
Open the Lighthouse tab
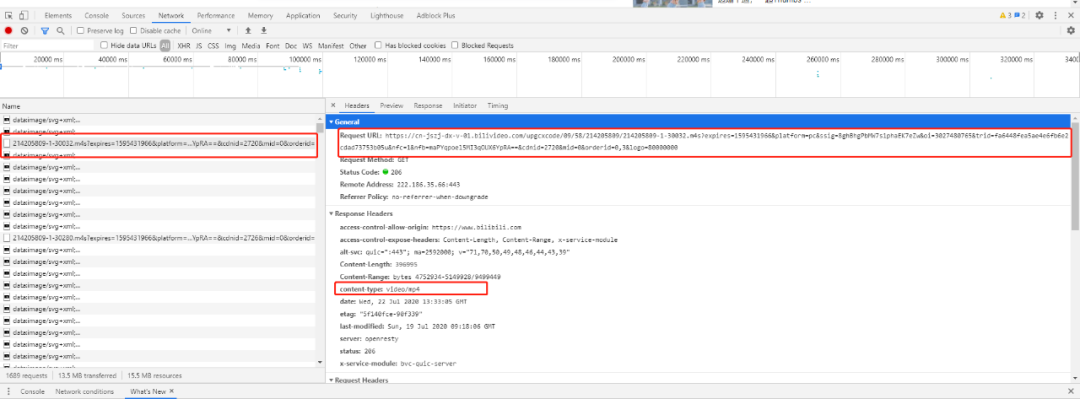(386, 15)
